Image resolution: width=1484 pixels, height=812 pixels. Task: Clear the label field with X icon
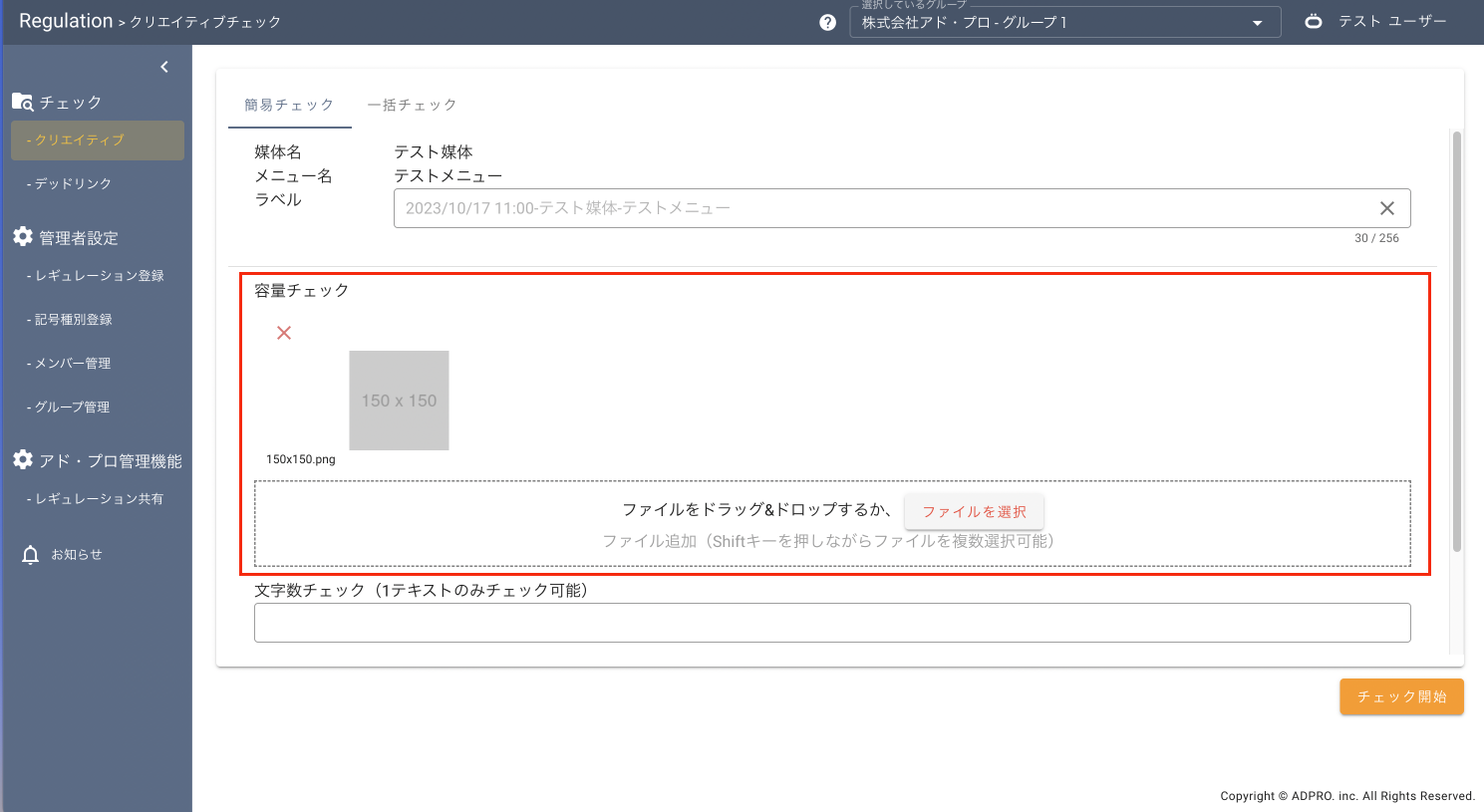pyautogui.click(x=1386, y=208)
